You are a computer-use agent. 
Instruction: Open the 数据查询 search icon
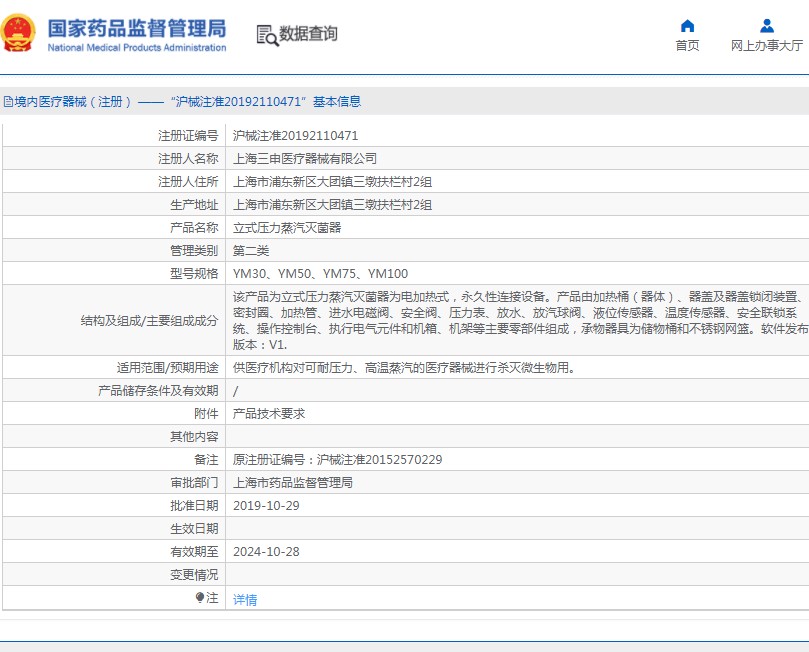267,35
